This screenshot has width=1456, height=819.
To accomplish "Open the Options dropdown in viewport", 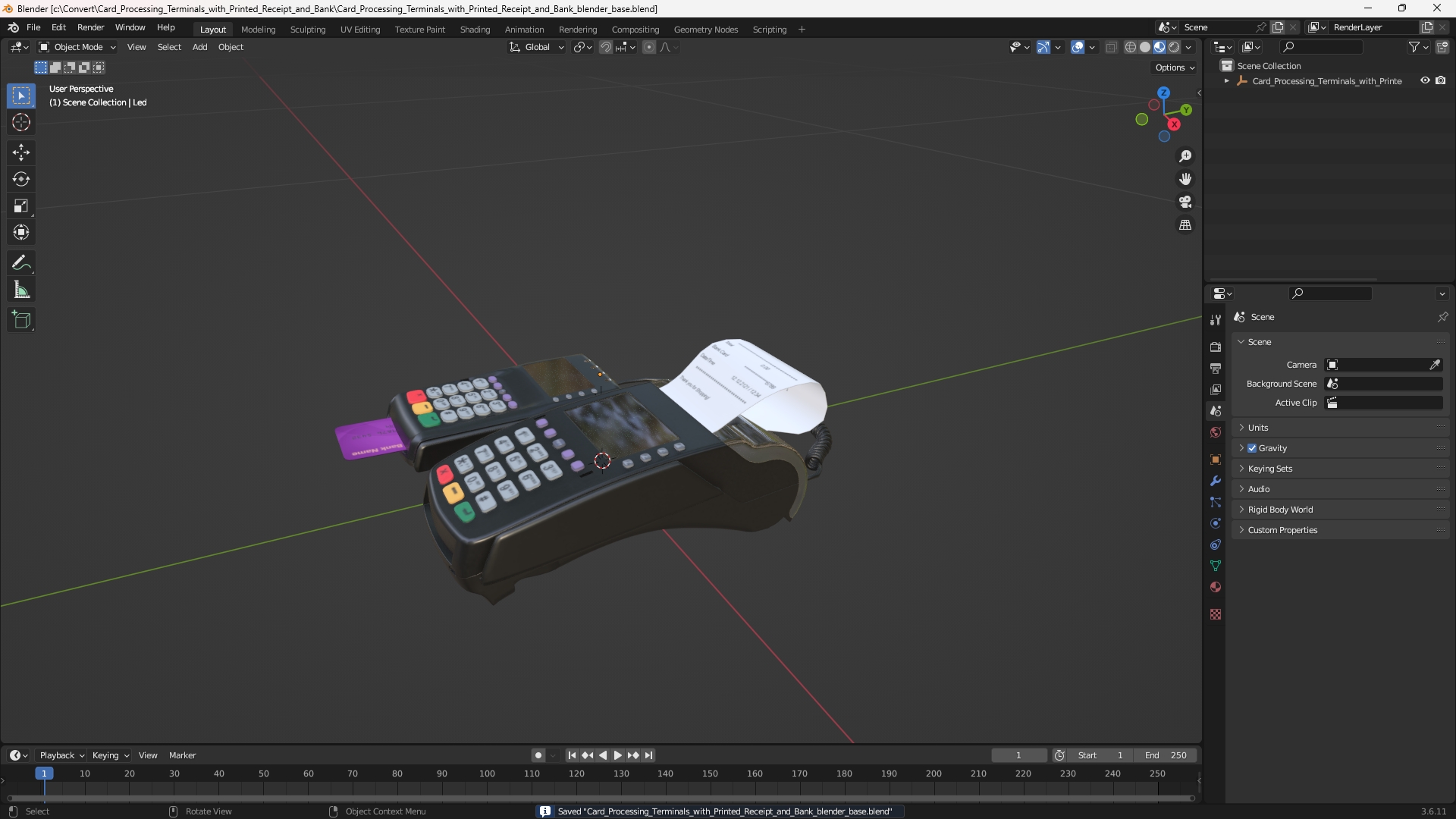I will 1175,67.
